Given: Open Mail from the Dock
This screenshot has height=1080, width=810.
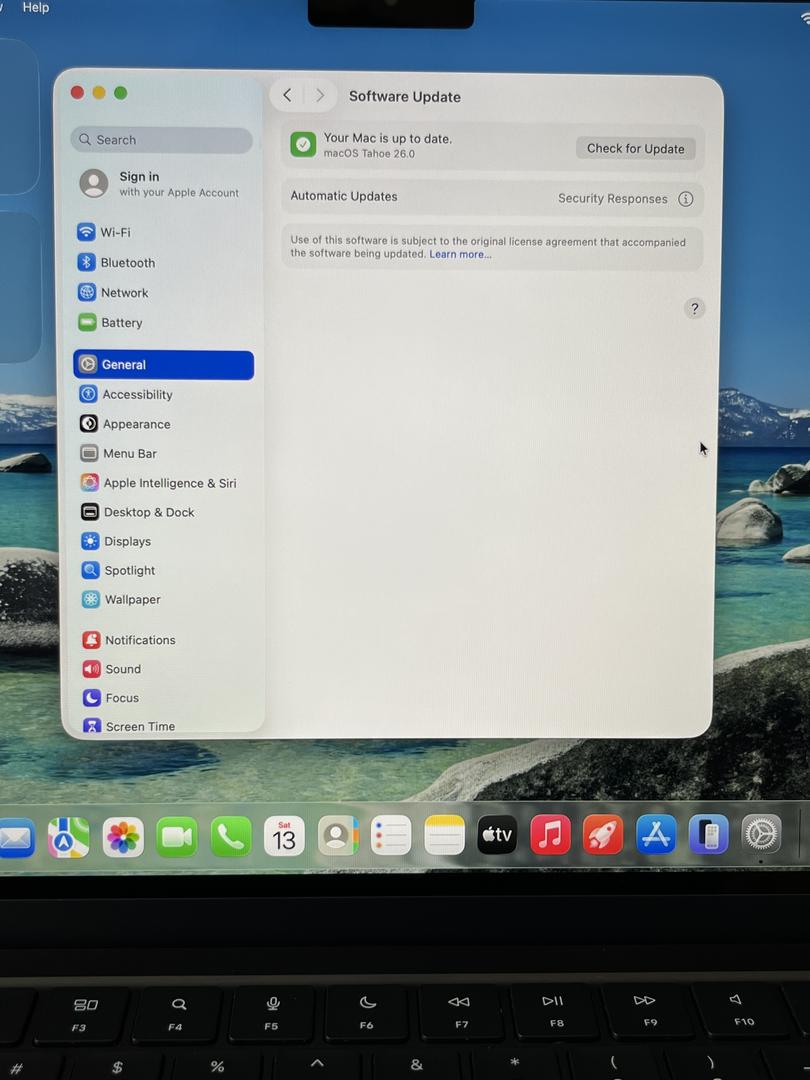Looking at the screenshot, I should [x=17, y=838].
